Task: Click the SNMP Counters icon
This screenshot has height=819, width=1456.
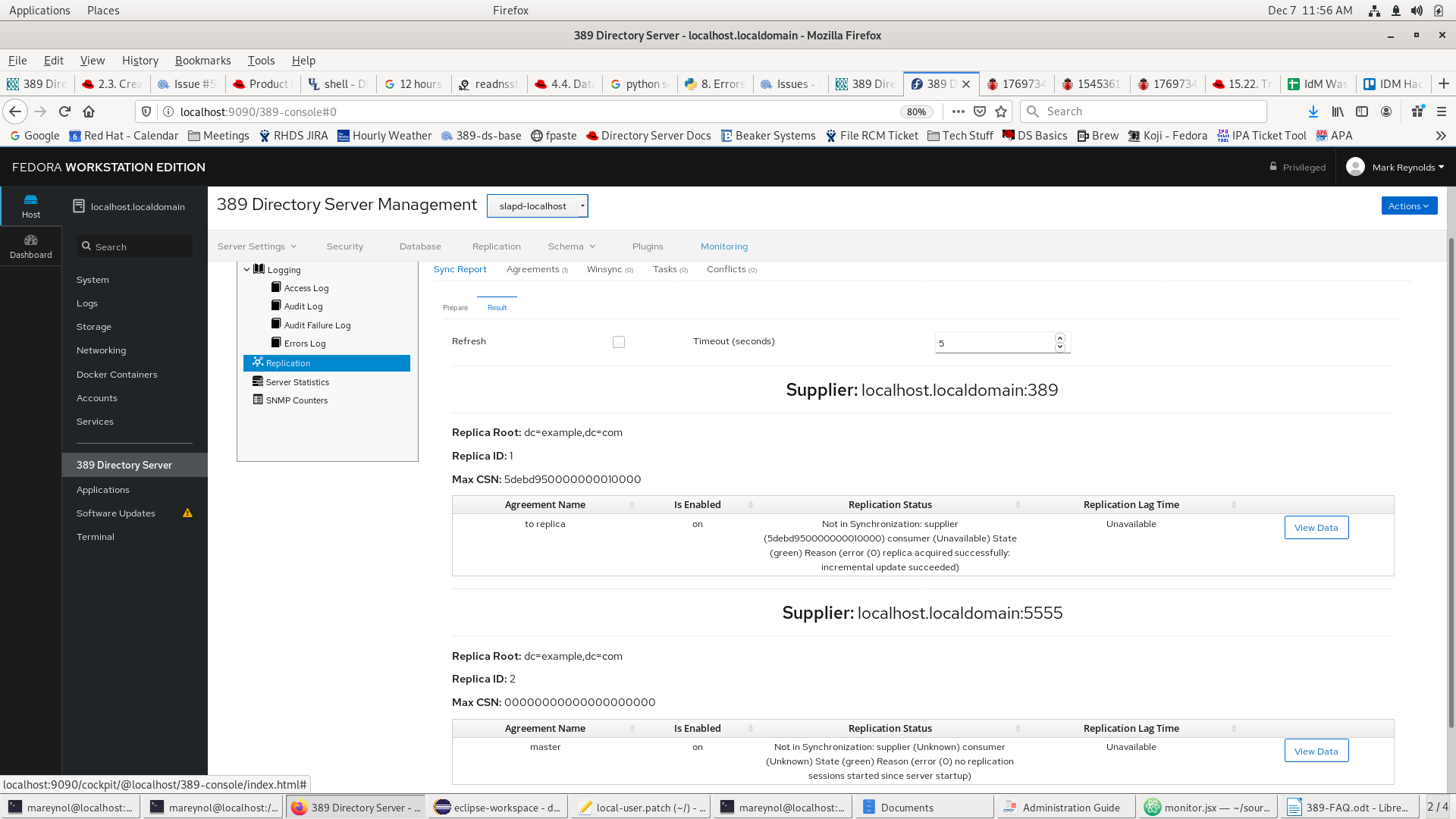Action: pos(258,400)
